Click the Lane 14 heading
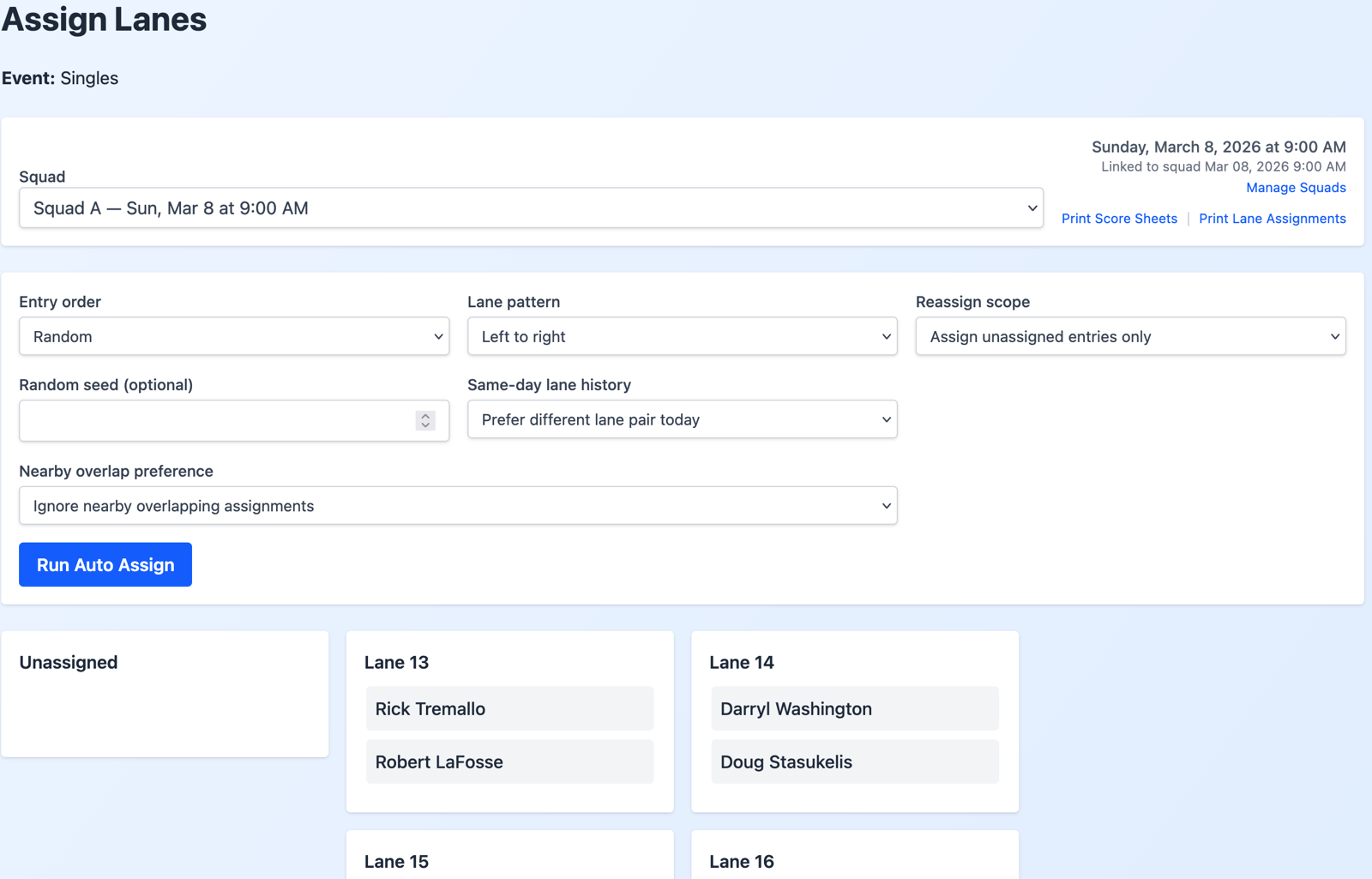This screenshot has width=1372, height=879. point(742,662)
